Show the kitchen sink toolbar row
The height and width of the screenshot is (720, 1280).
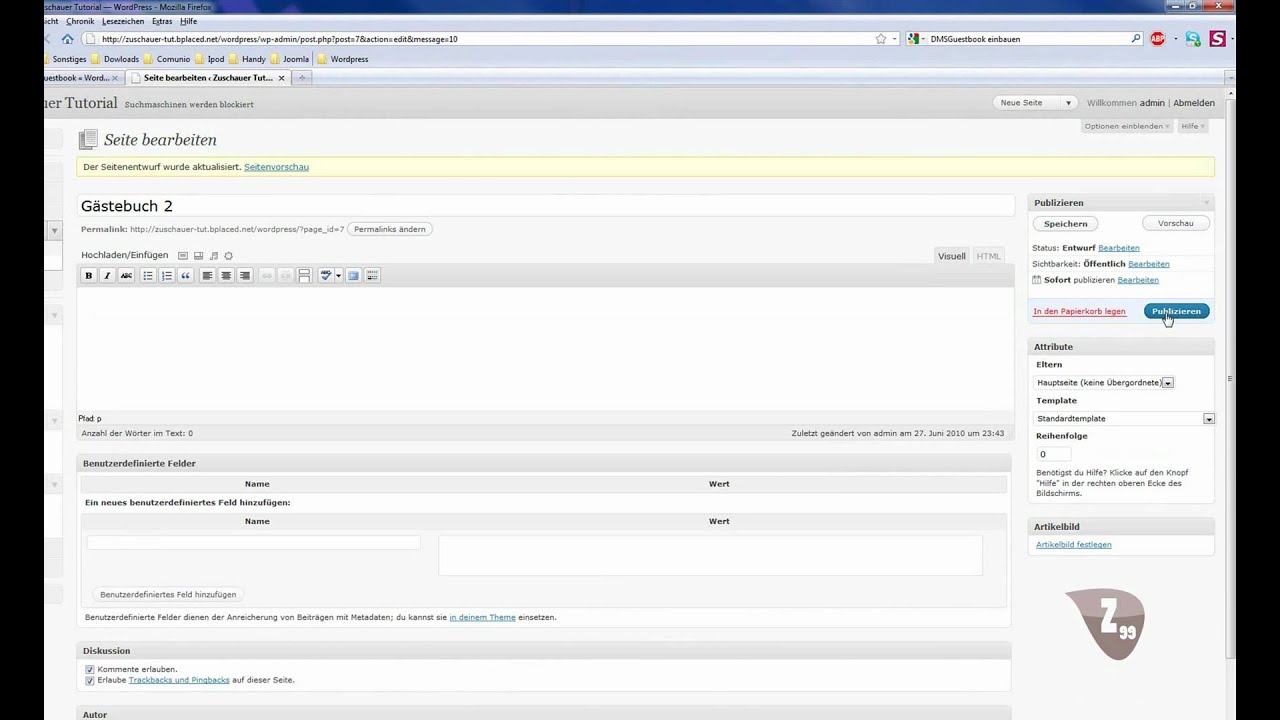[372, 276]
